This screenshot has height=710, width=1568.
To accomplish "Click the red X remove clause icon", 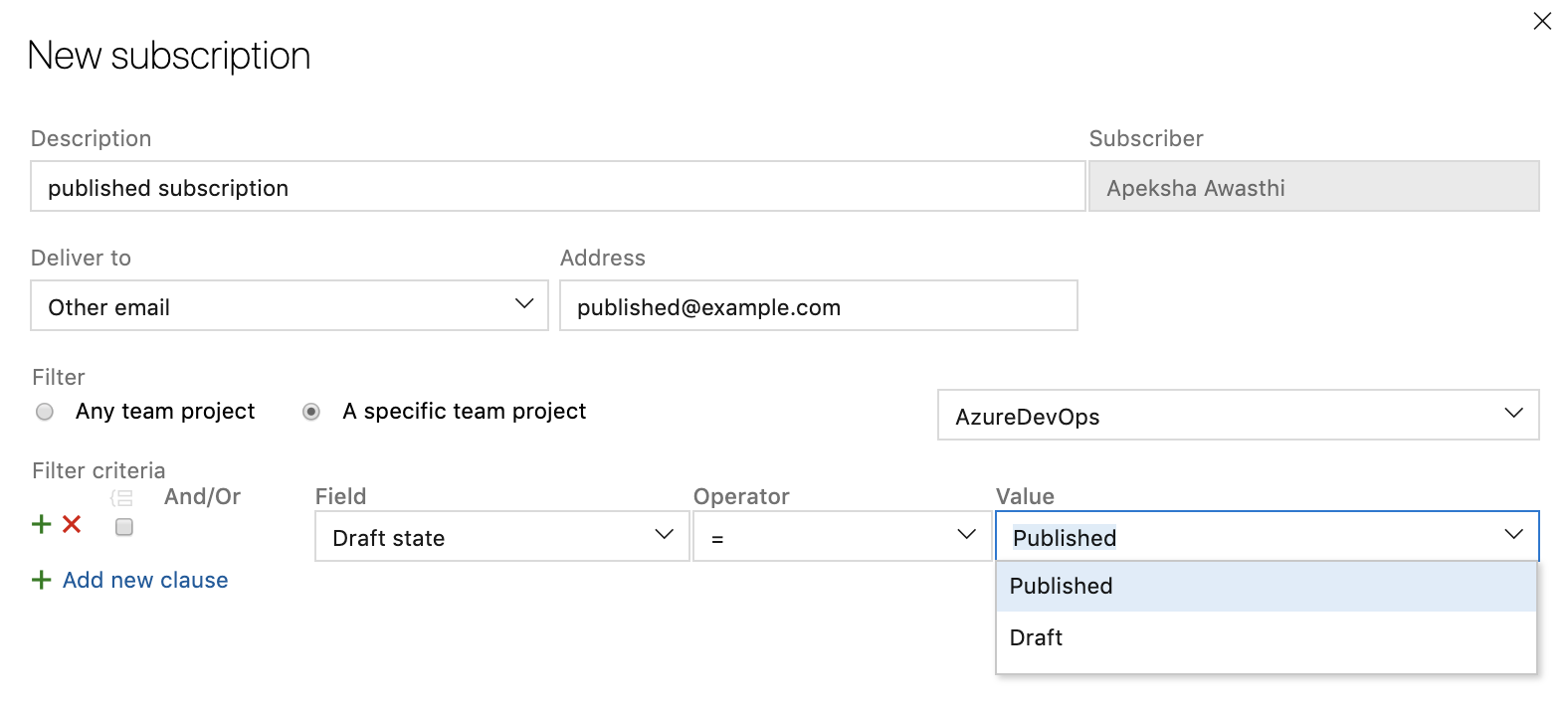I will (x=72, y=524).
